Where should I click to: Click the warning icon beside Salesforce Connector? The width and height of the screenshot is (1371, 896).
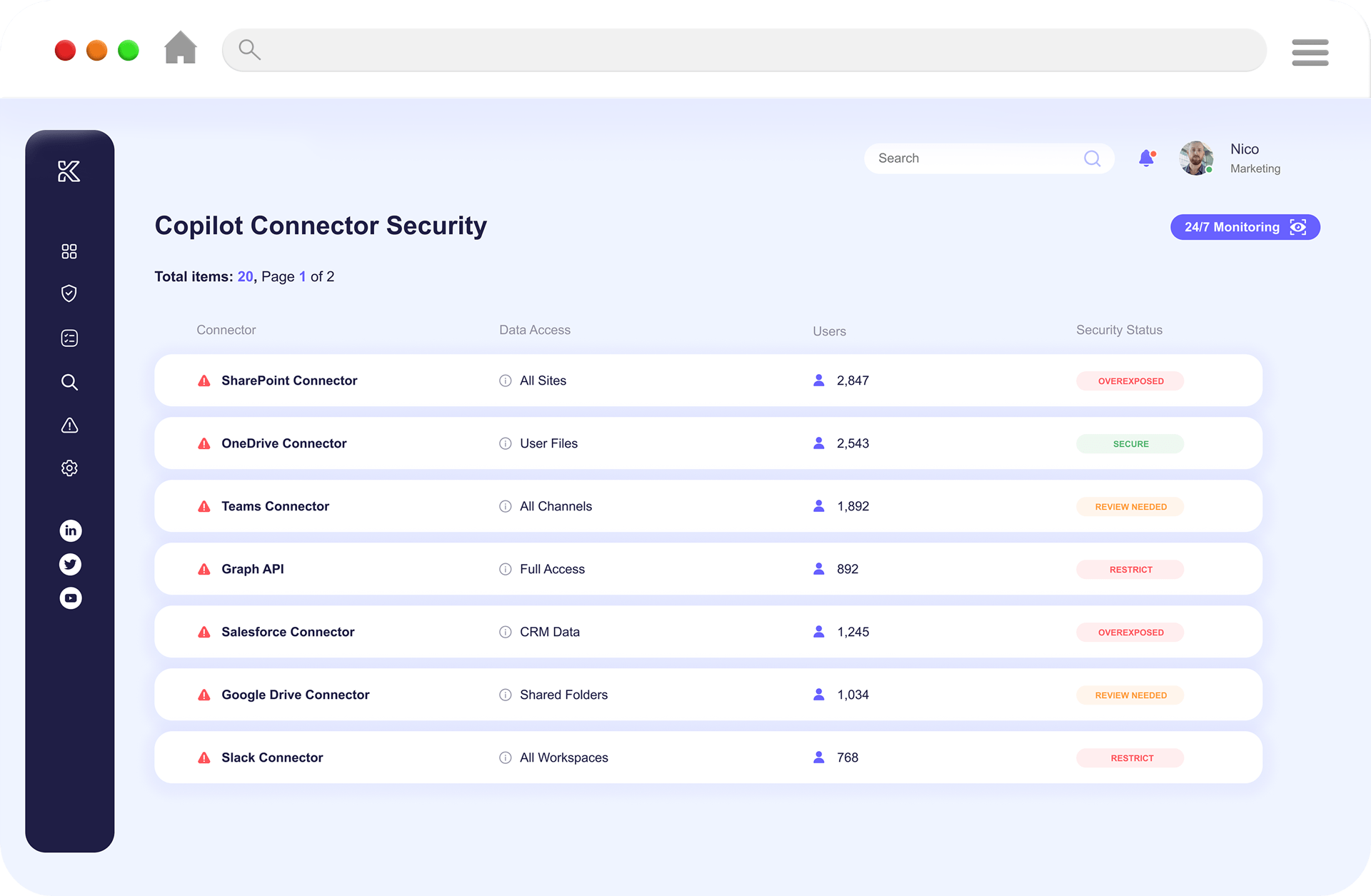204,632
